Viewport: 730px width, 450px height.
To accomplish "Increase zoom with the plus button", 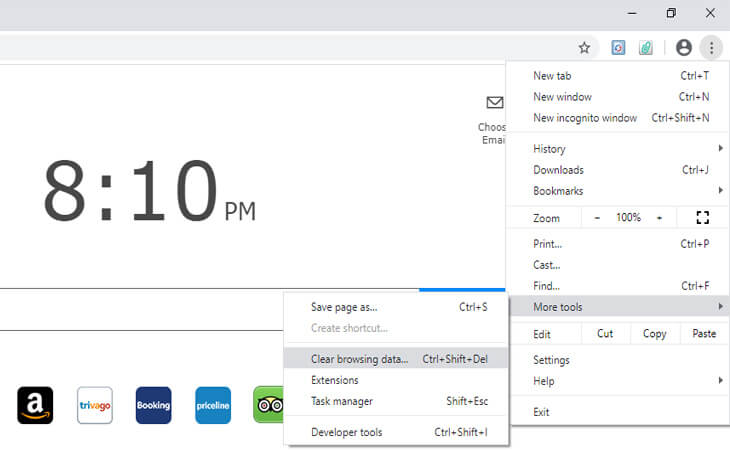I will 659,218.
